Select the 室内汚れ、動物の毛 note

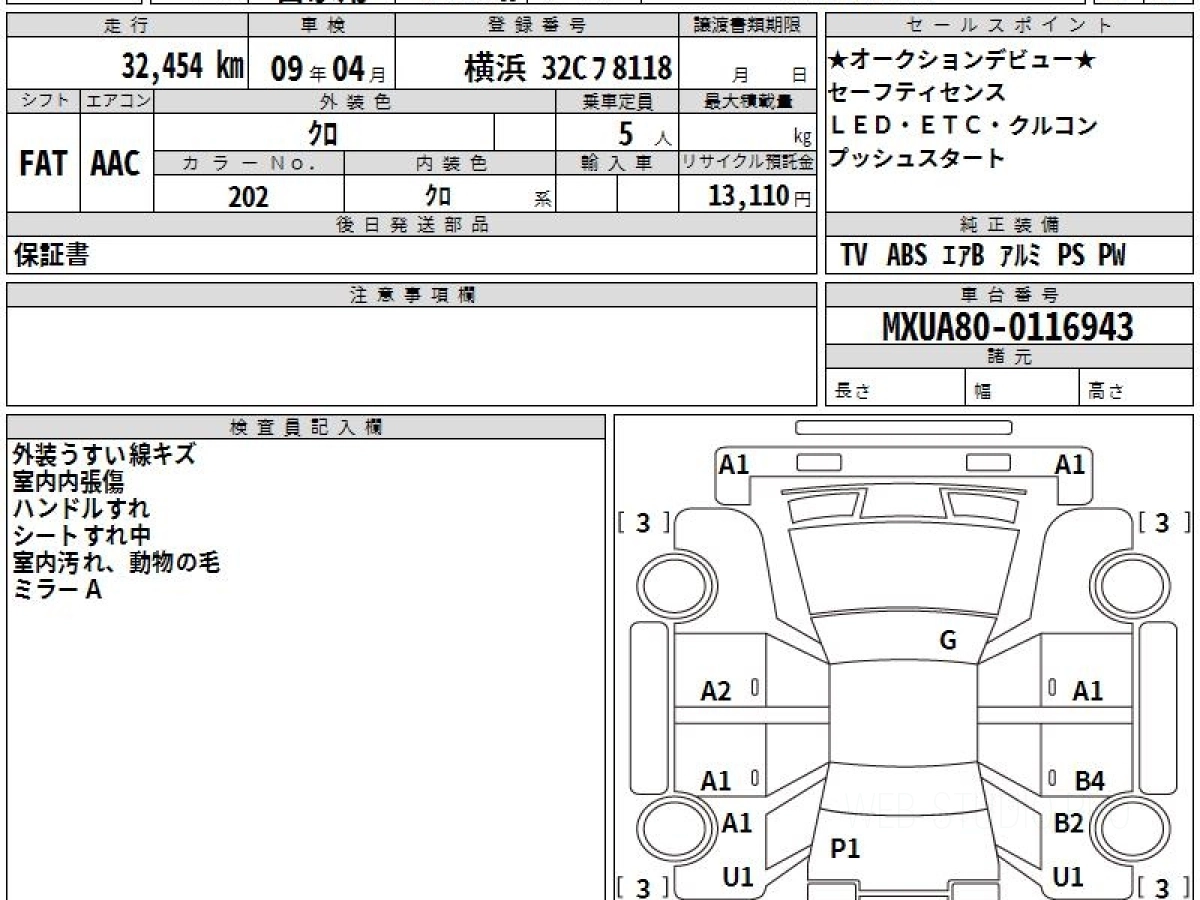(x=116, y=562)
